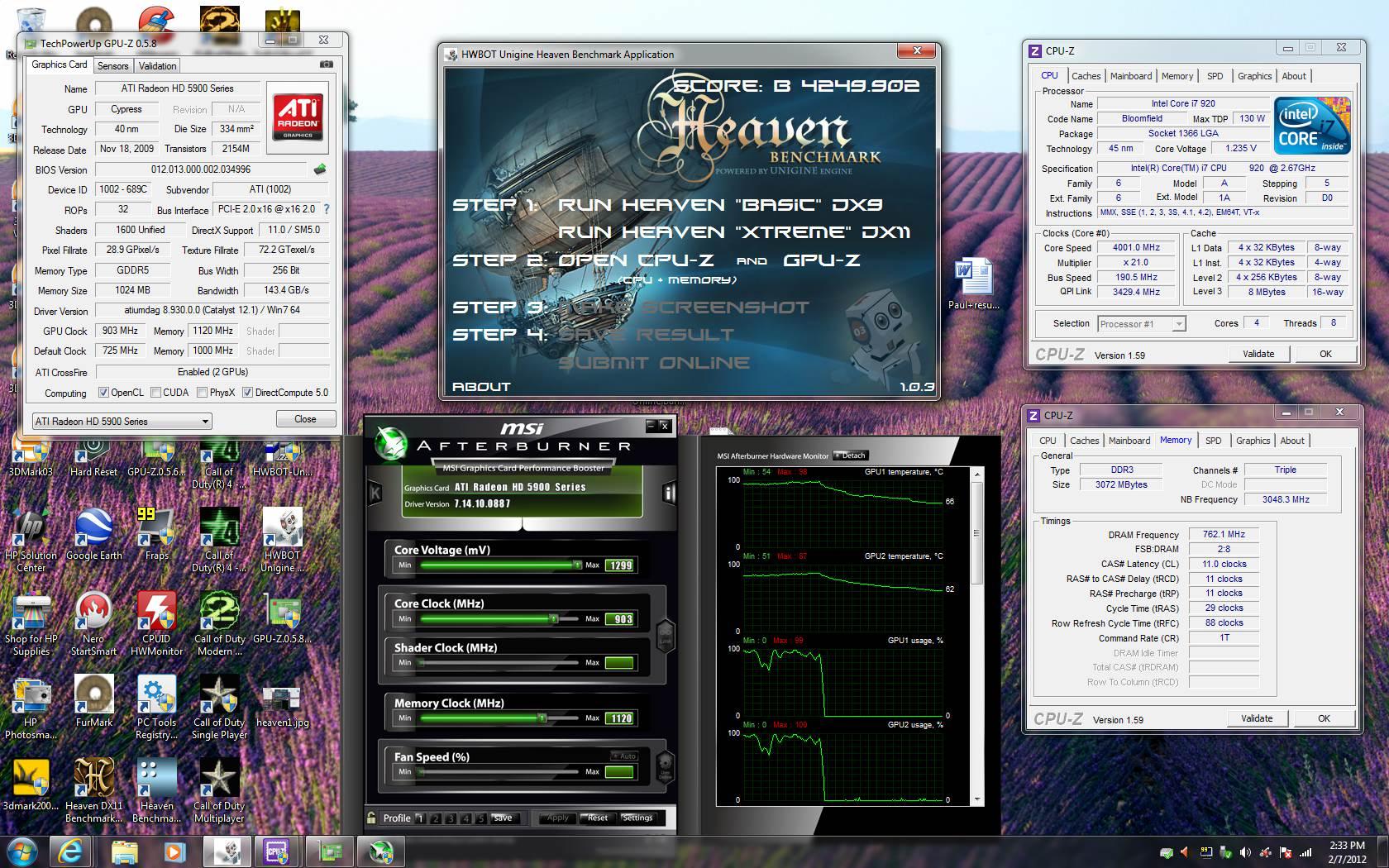Click the Detach button on hardware monitor
The height and width of the screenshot is (868, 1389).
(x=851, y=455)
